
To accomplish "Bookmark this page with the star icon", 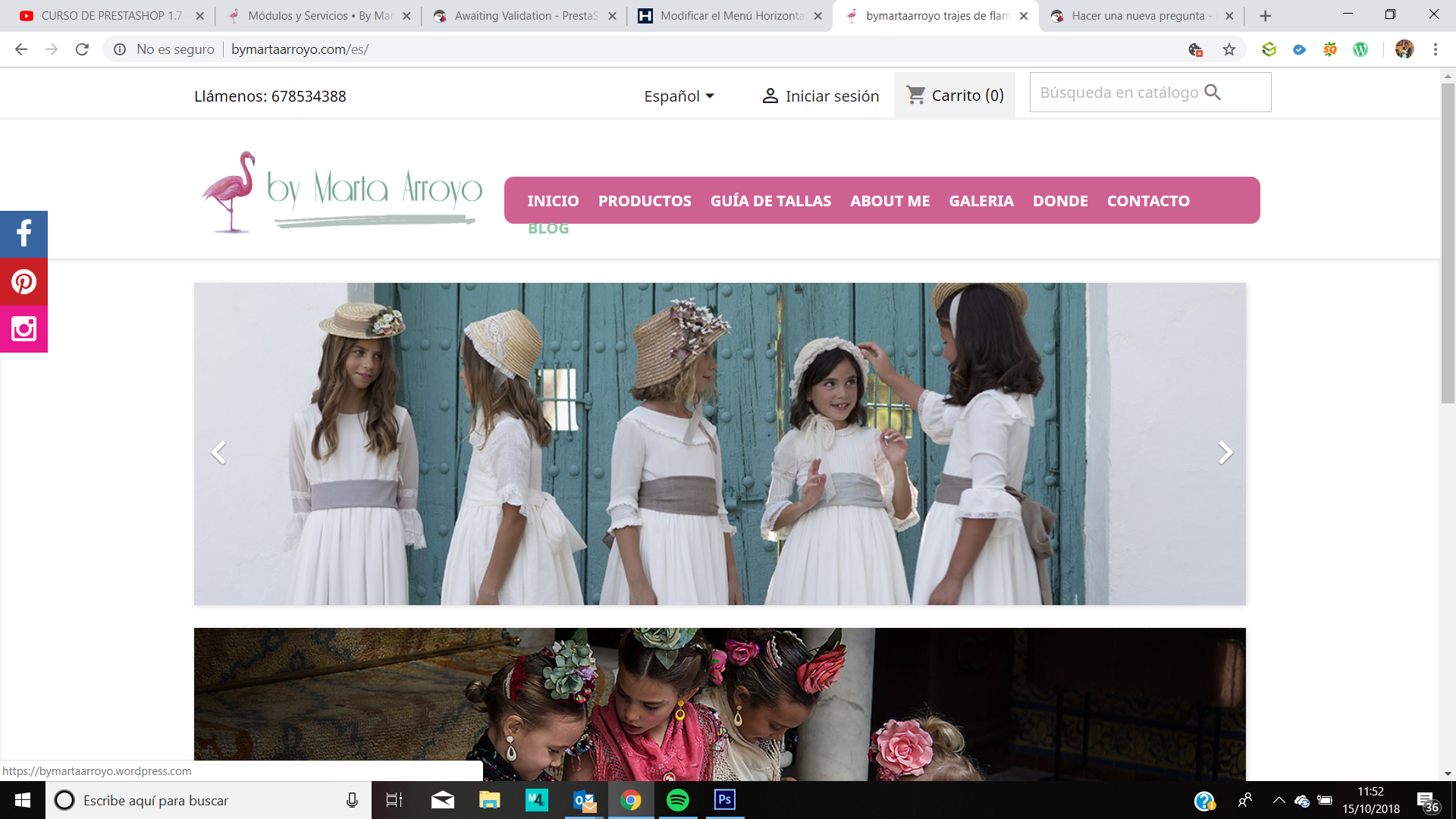I will pos(1229,49).
